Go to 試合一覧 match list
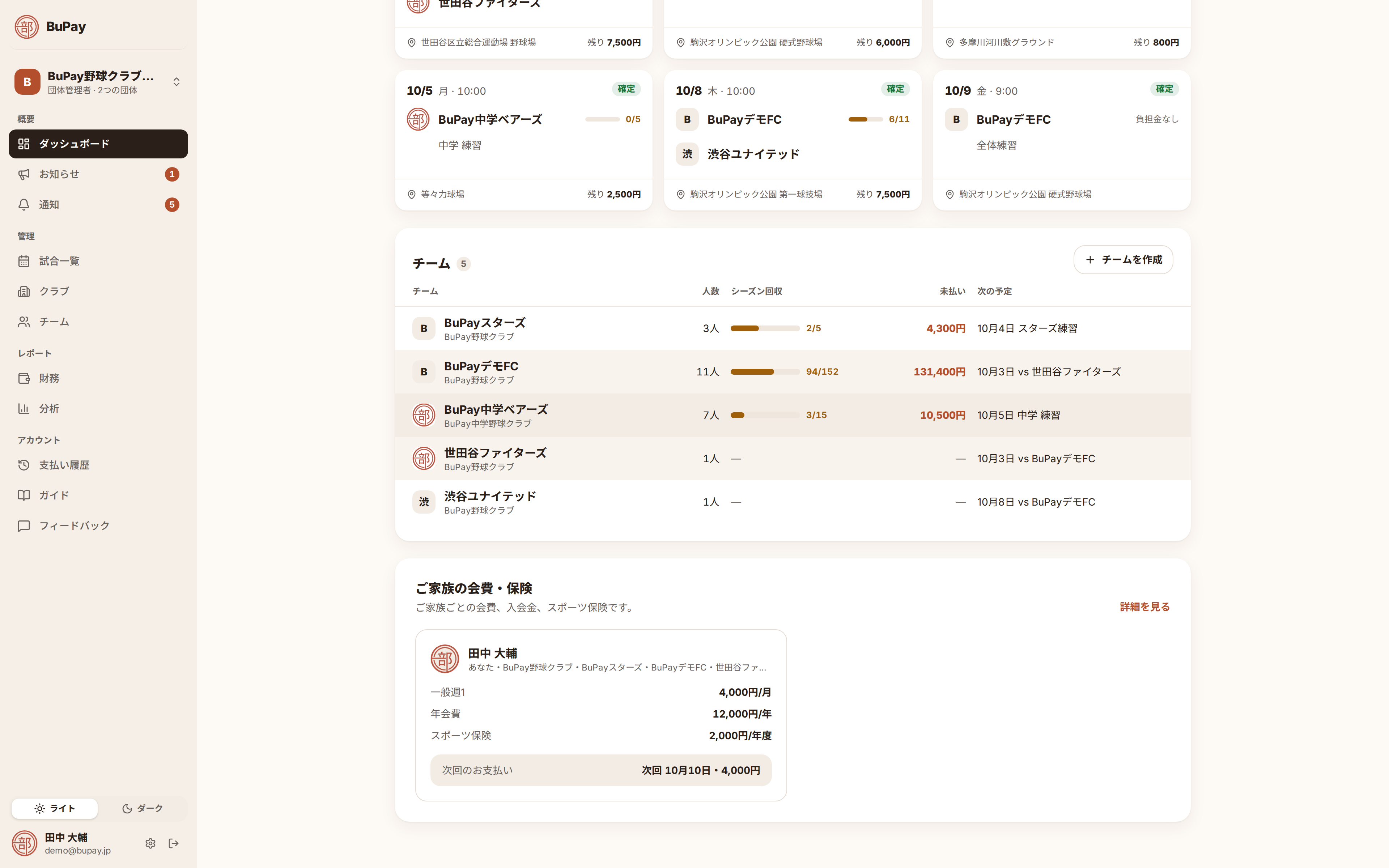1389x868 pixels. [98, 261]
